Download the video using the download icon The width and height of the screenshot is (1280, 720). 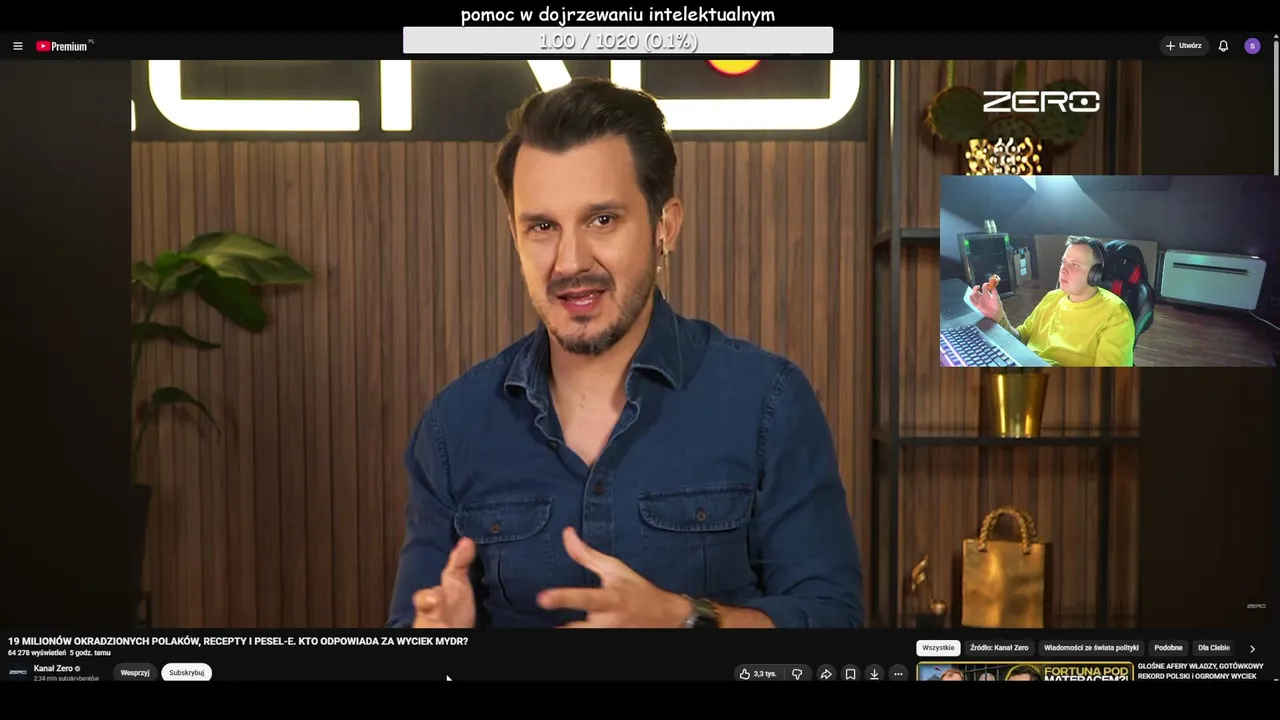874,674
